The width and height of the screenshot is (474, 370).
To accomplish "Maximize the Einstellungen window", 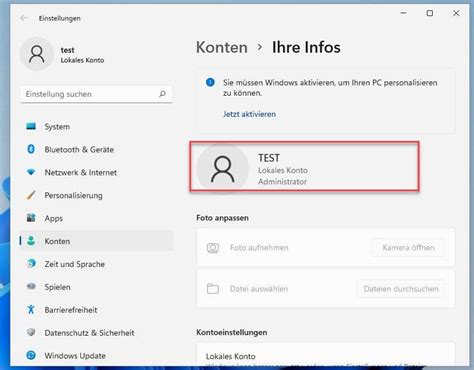I will coord(430,13).
